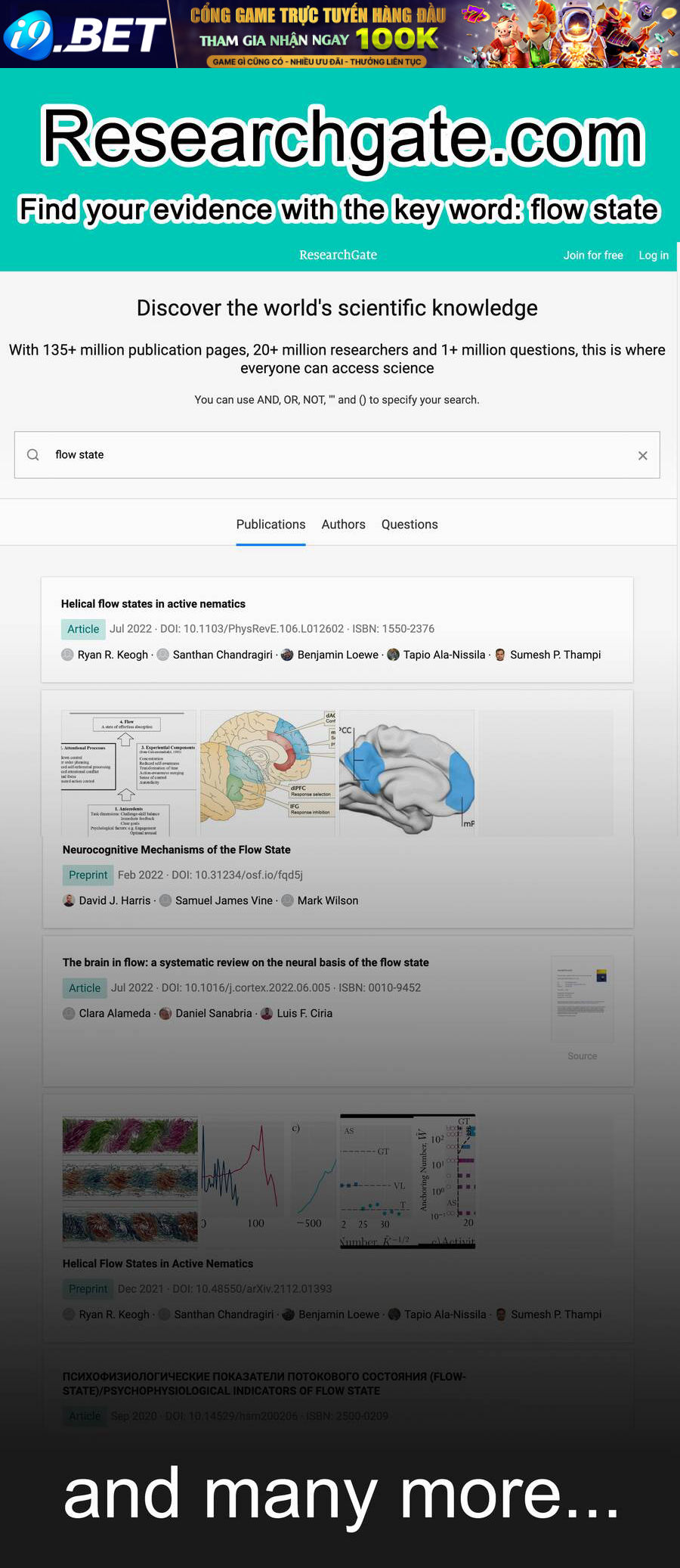
Task: Switch to the Authors tab
Action: pyautogui.click(x=343, y=525)
